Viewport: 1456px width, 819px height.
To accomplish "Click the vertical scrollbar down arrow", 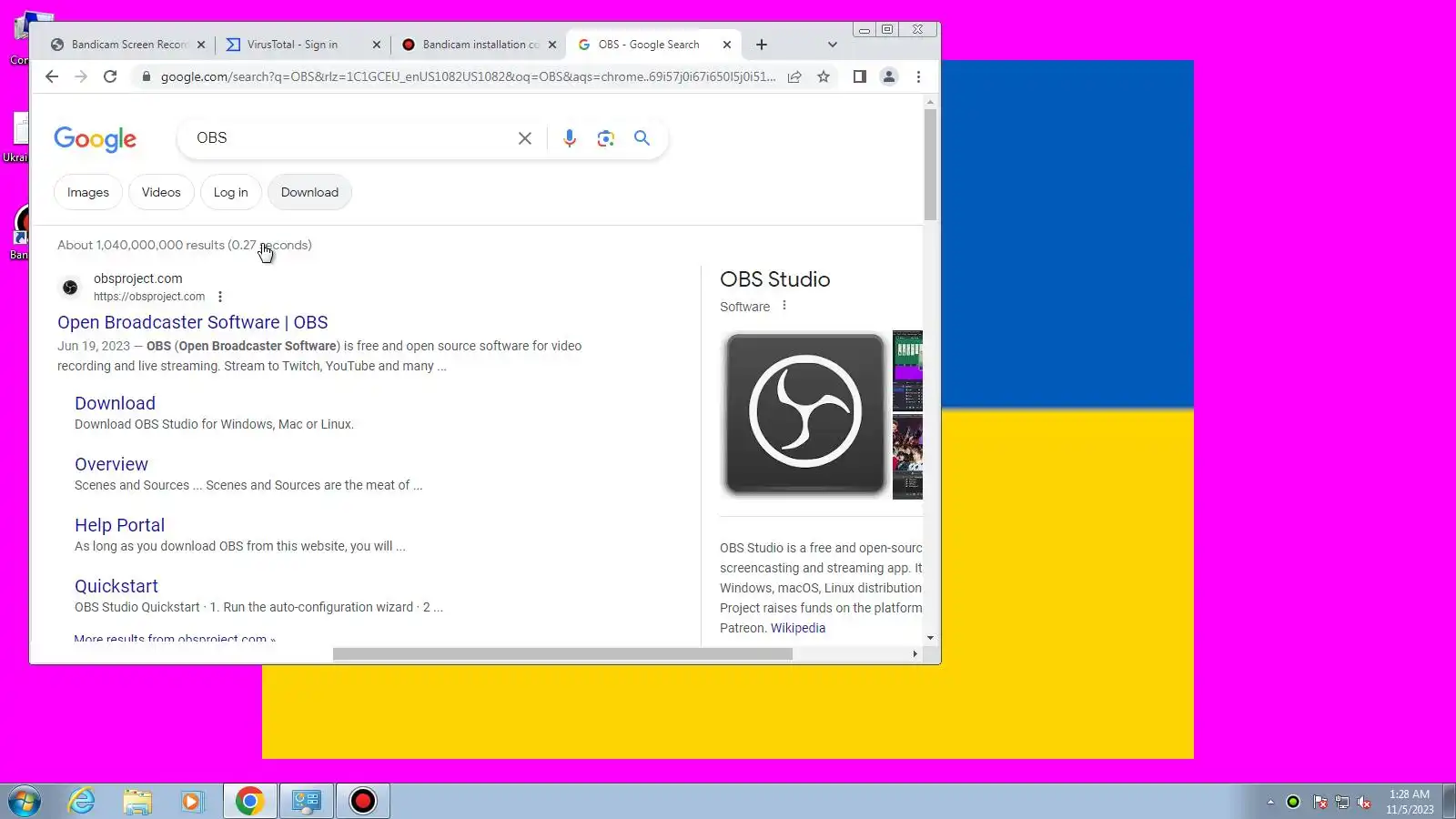I will (930, 638).
